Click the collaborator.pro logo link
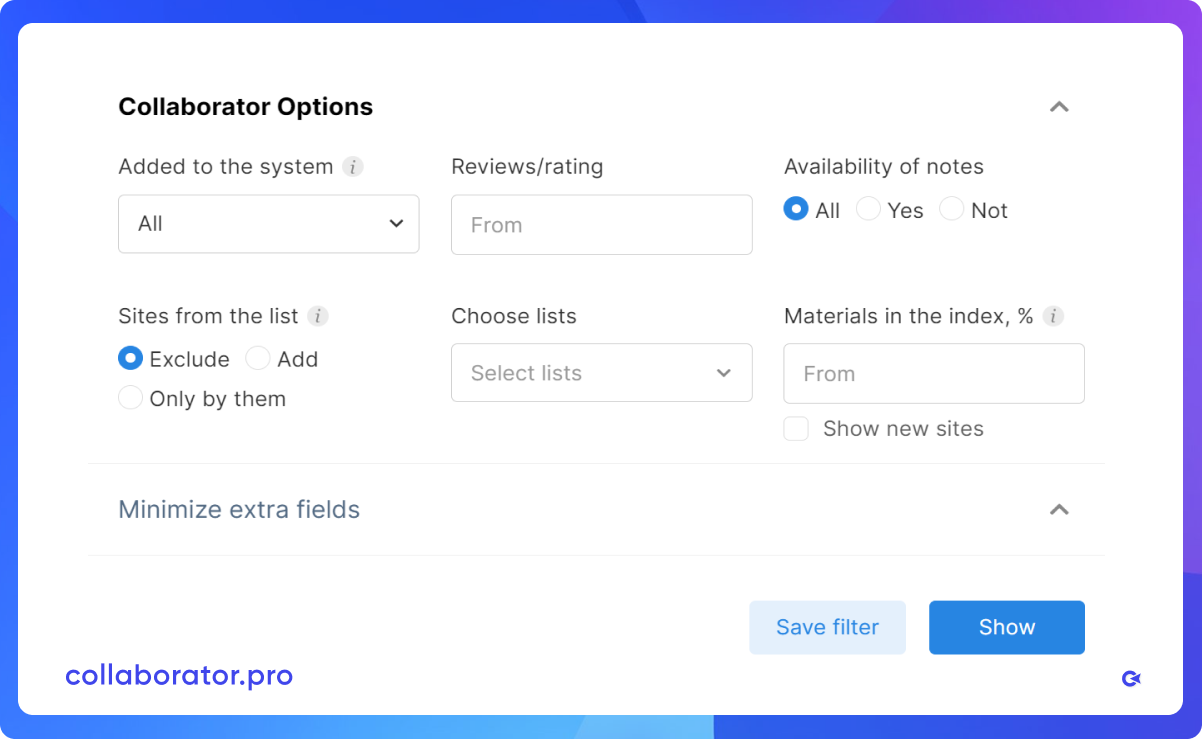Viewport: 1202px width, 739px height. click(x=179, y=675)
